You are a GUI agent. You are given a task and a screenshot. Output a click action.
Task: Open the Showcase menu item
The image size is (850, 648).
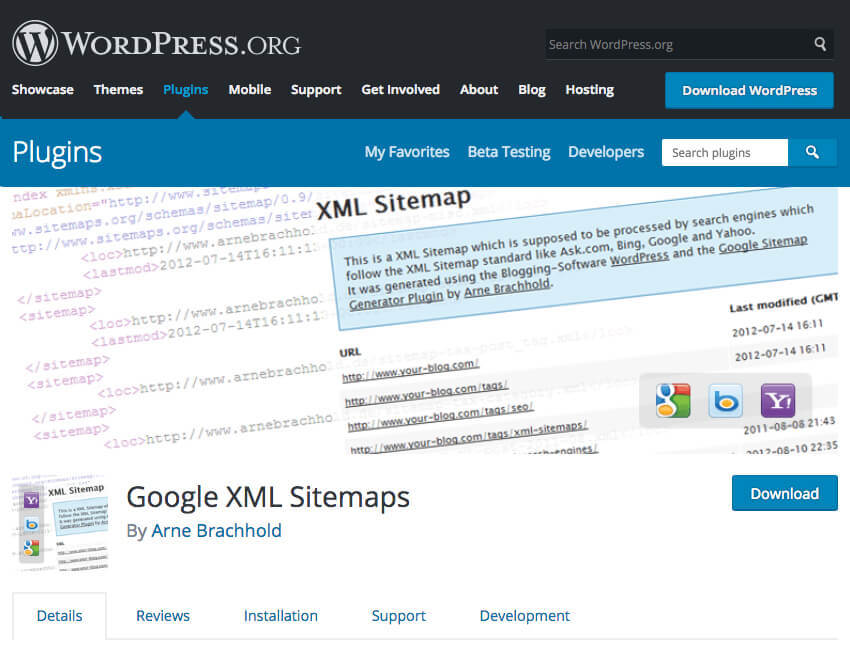click(43, 89)
